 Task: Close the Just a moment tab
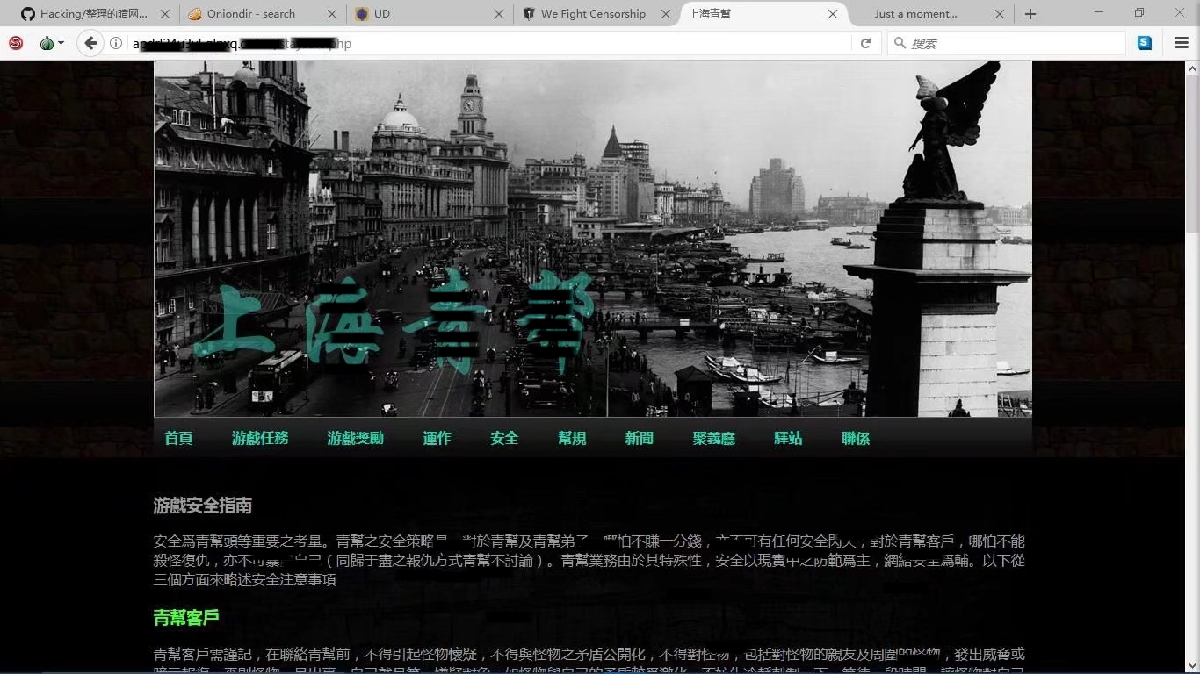[x=998, y=14]
